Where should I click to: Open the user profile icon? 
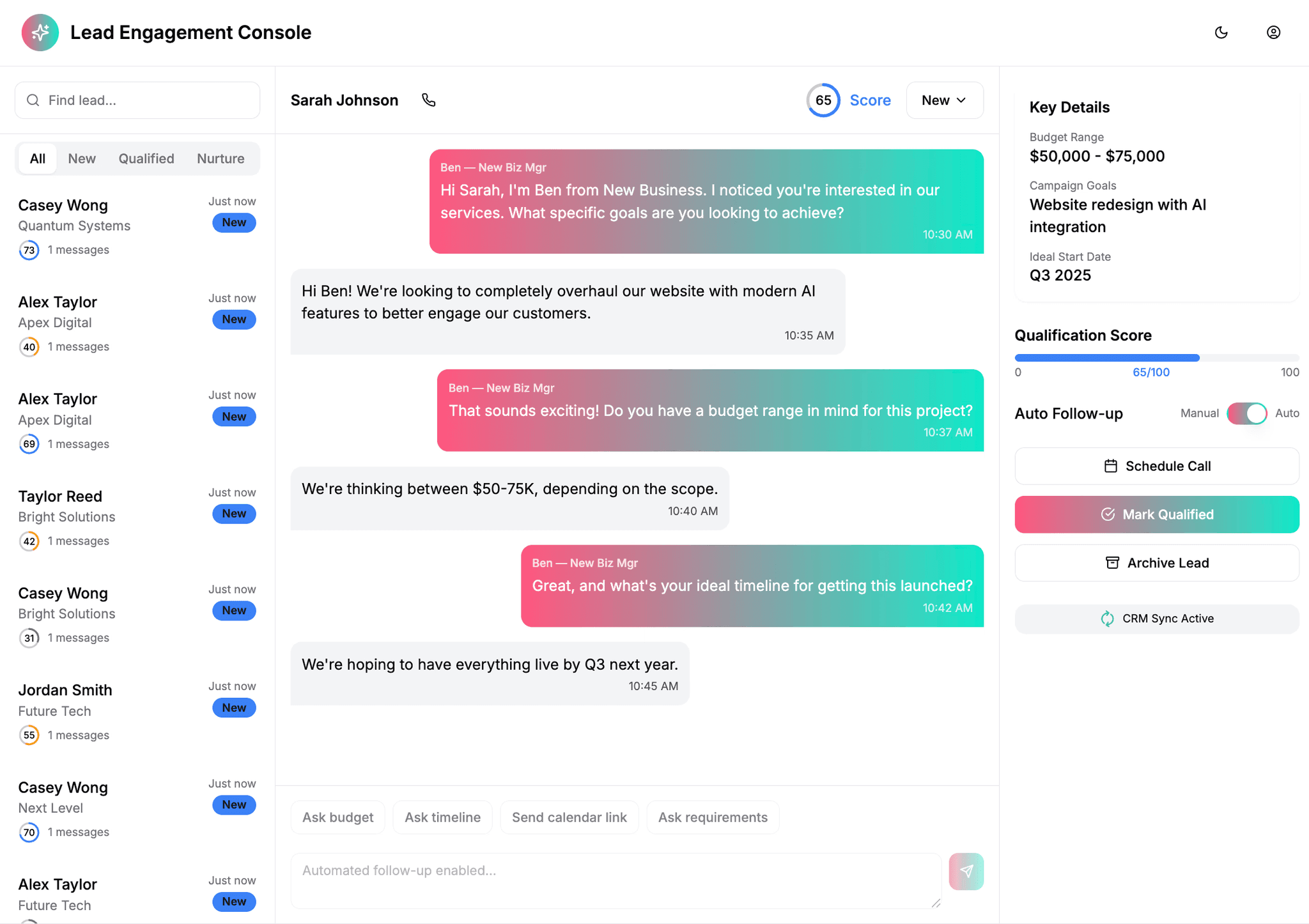click(x=1273, y=33)
